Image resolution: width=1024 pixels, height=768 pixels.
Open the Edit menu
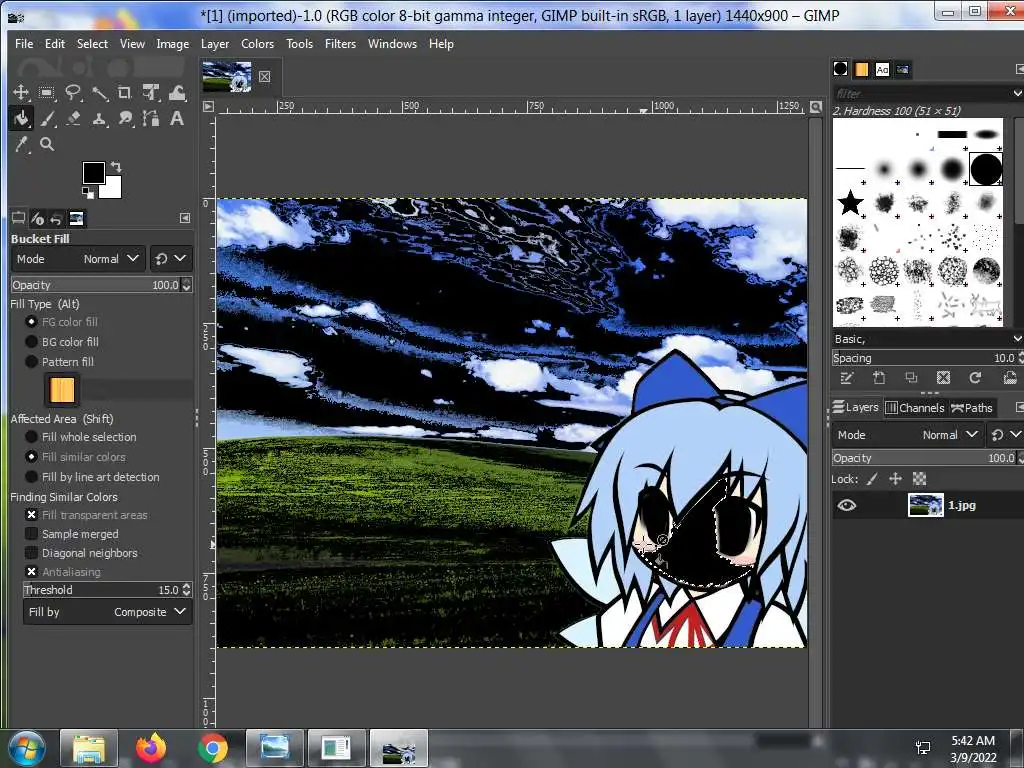55,44
